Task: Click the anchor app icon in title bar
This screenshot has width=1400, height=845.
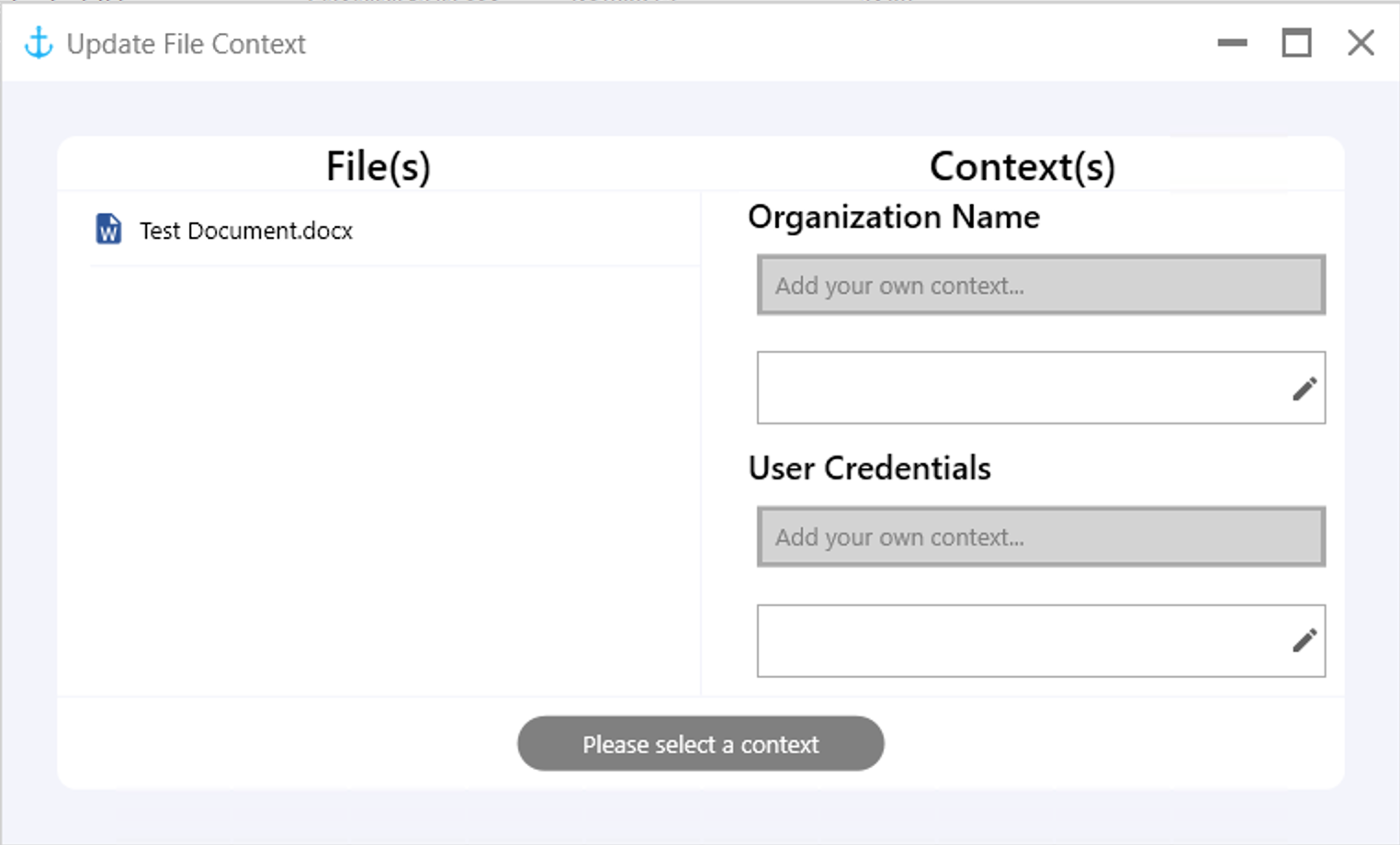Action: (x=39, y=43)
